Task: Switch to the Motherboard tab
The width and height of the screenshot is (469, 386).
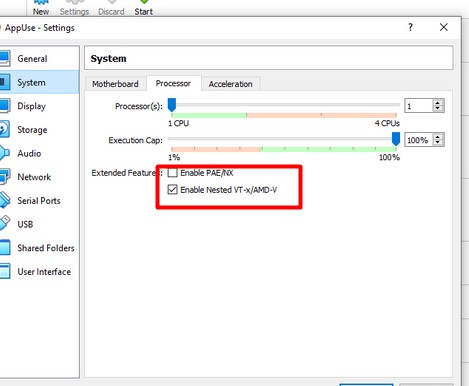Action: (115, 84)
